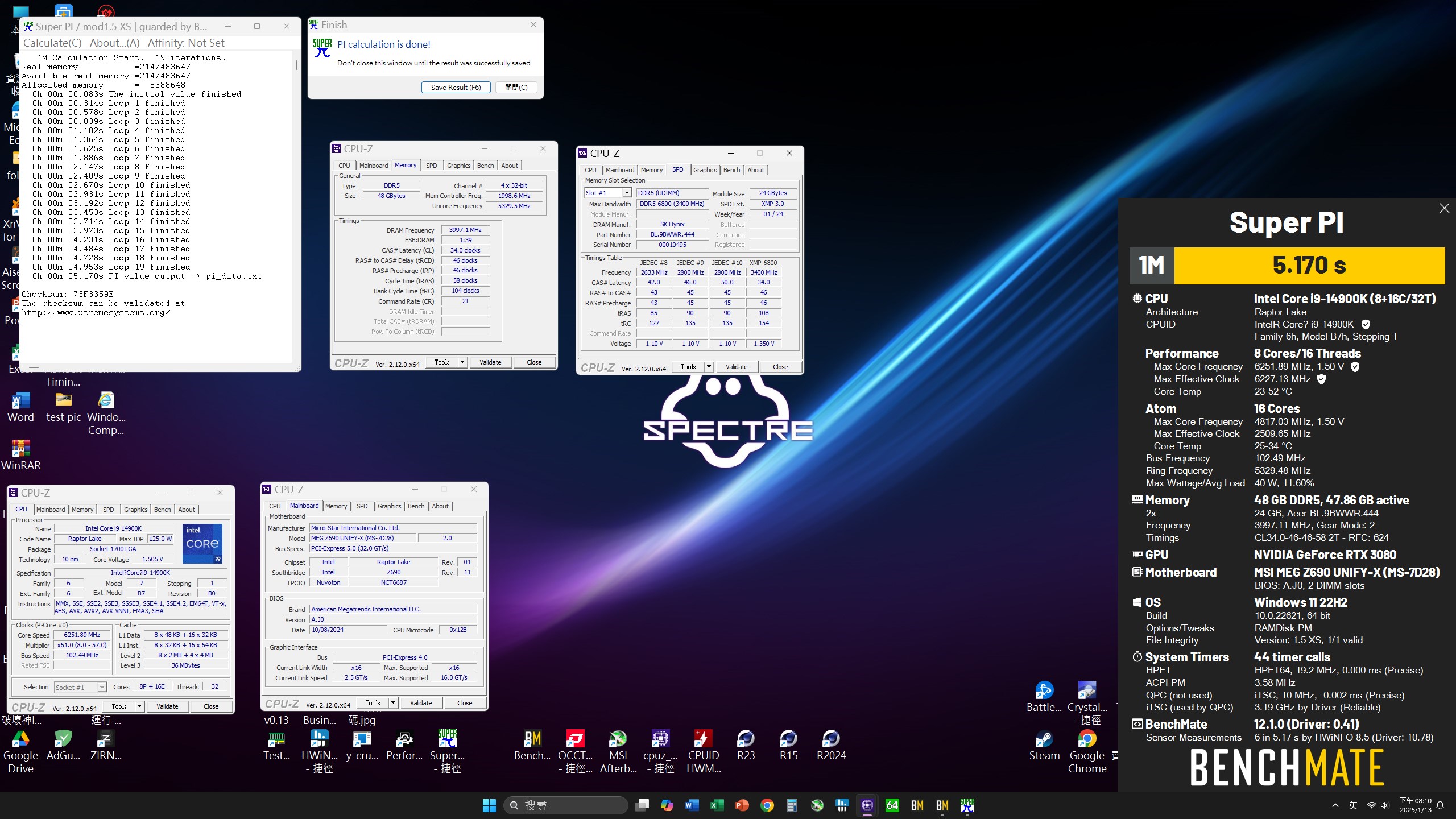Image resolution: width=1456 pixels, height=819 pixels.
Task: Open the Google Chrome desktop icon
Action: click(x=1087, y=752)
